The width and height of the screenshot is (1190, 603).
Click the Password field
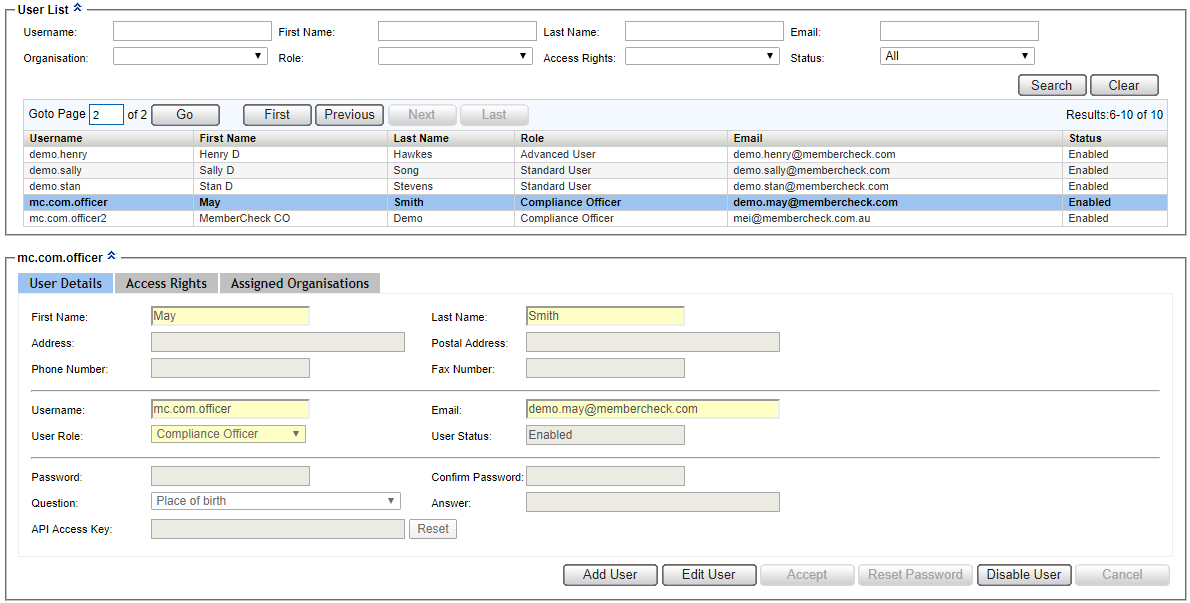[x=230, y=476]
